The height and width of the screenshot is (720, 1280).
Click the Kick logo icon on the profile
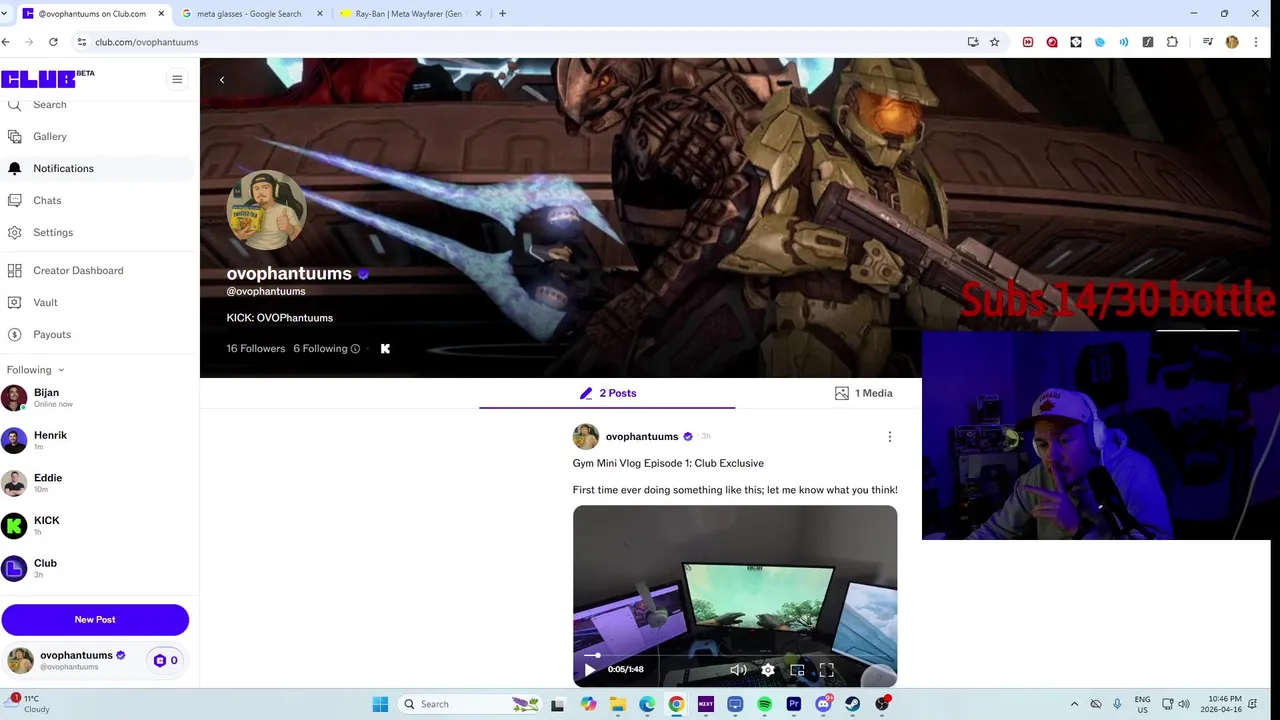(x=385, y=349)
